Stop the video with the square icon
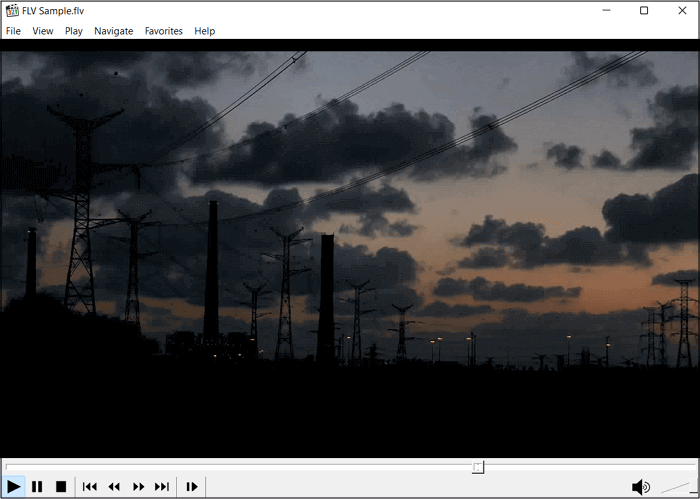700x499 pixels. pos(61,487)
